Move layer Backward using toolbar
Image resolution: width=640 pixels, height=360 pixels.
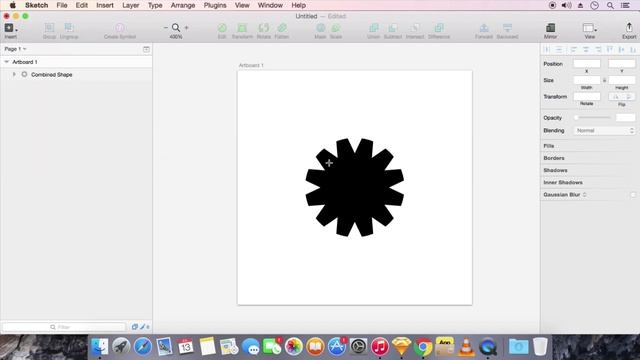(507, 28)
